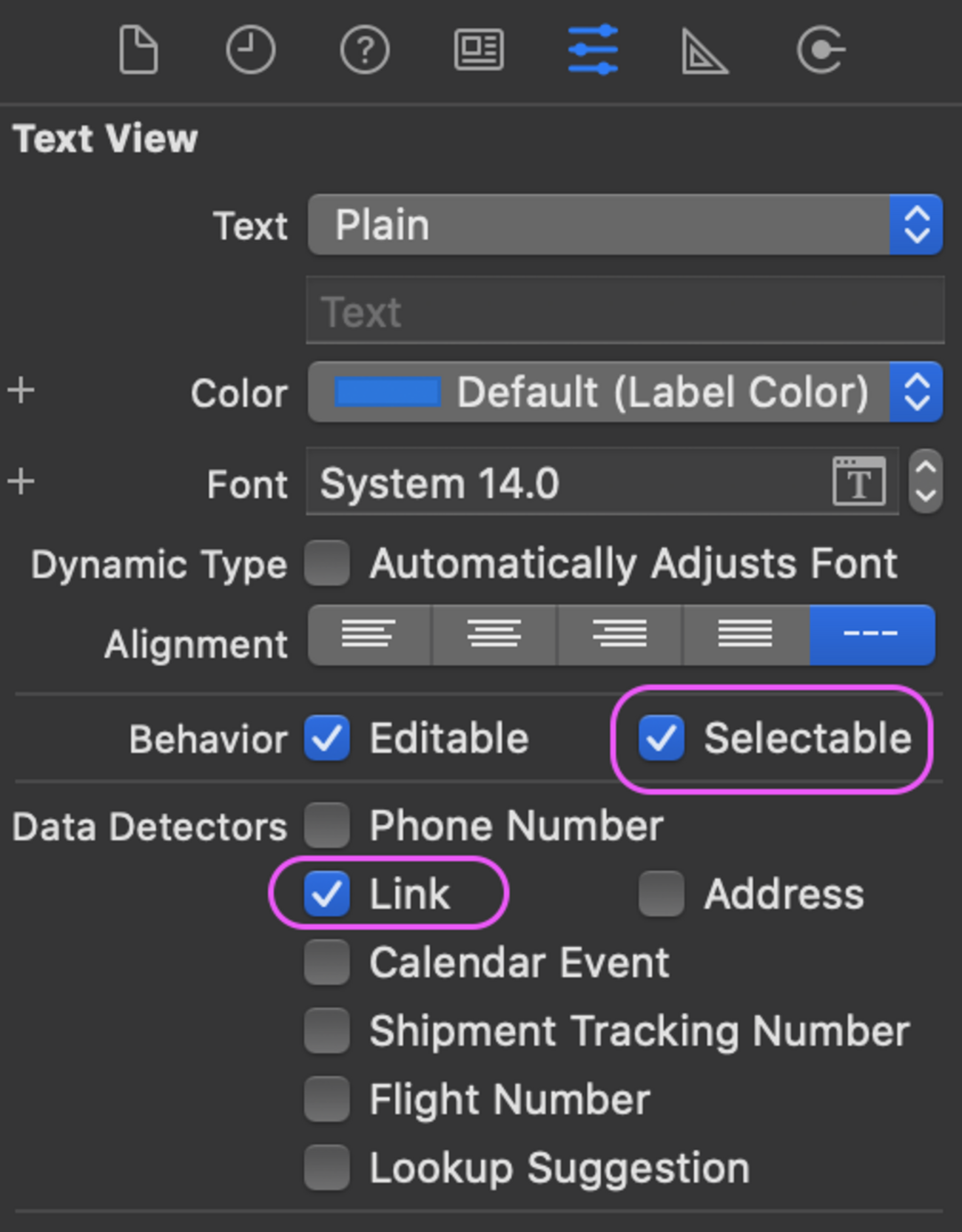962x1232 pixels.
Task: Open font picker T icon
Action: coord(858,482)
